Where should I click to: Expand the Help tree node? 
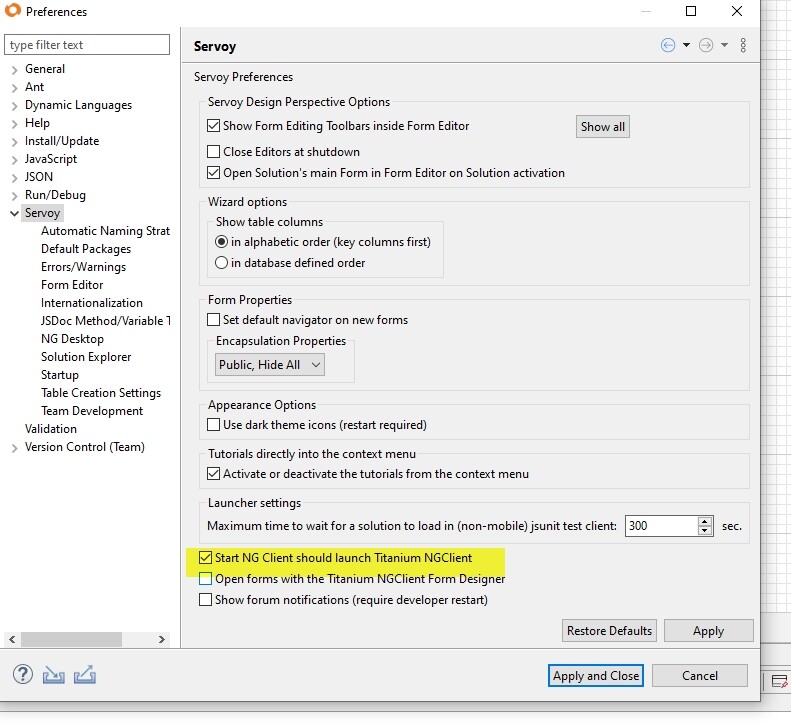15,124
